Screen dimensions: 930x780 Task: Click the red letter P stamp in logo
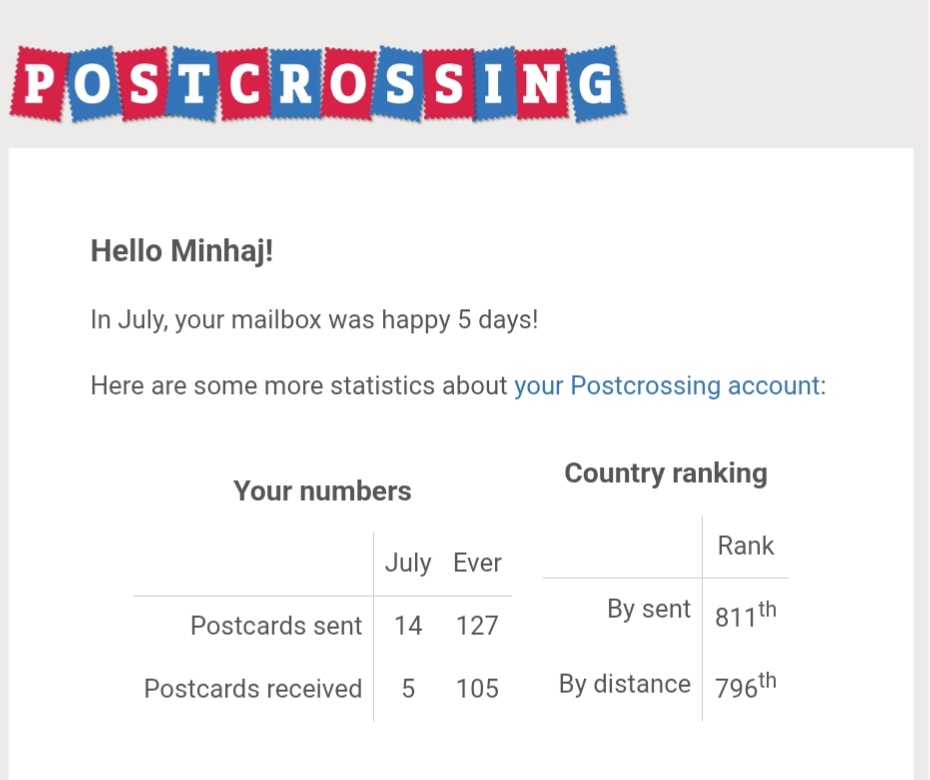pyautogui.click(x=39, y=84)
